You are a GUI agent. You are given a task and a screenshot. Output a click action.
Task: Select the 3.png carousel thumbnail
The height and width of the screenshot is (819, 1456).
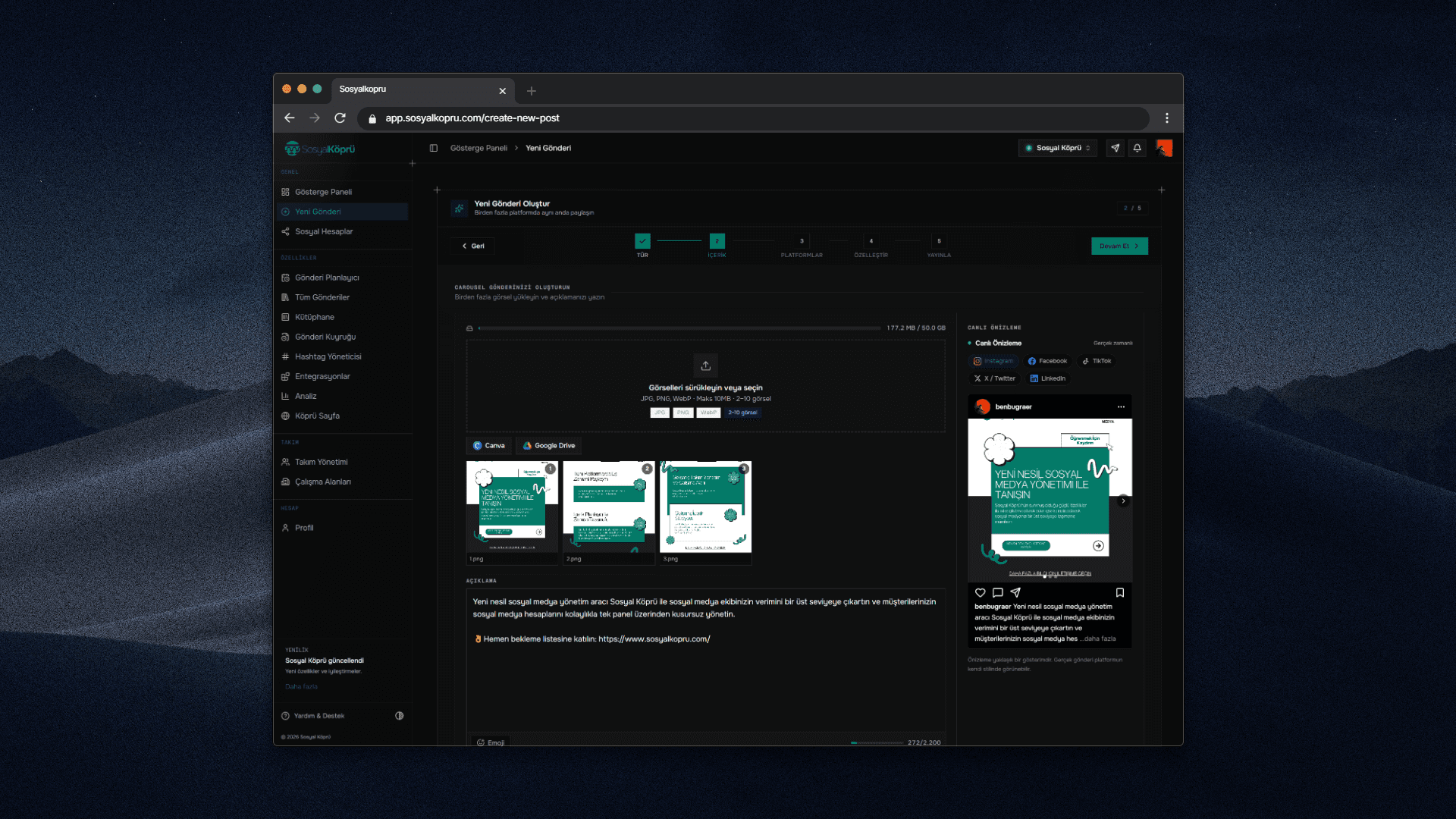pos(706,507)
